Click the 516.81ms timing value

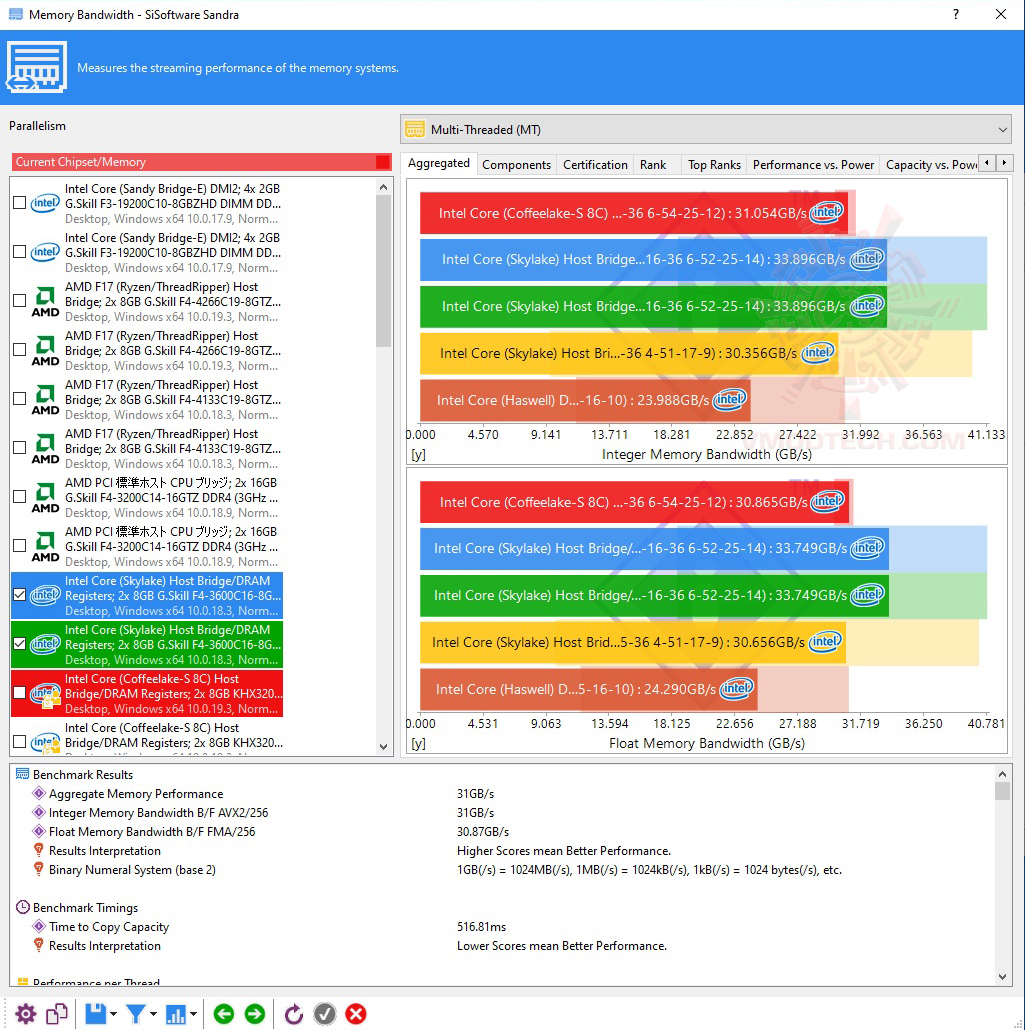(482, 927)
